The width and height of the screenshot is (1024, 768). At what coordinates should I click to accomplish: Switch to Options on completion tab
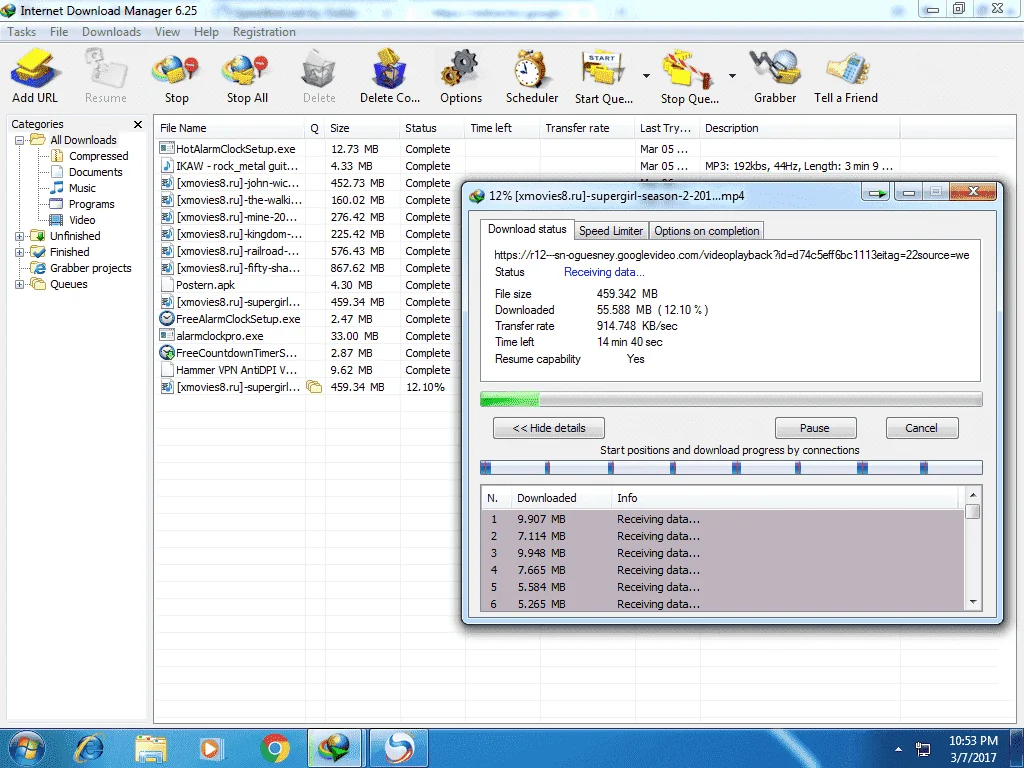[707, 231]
